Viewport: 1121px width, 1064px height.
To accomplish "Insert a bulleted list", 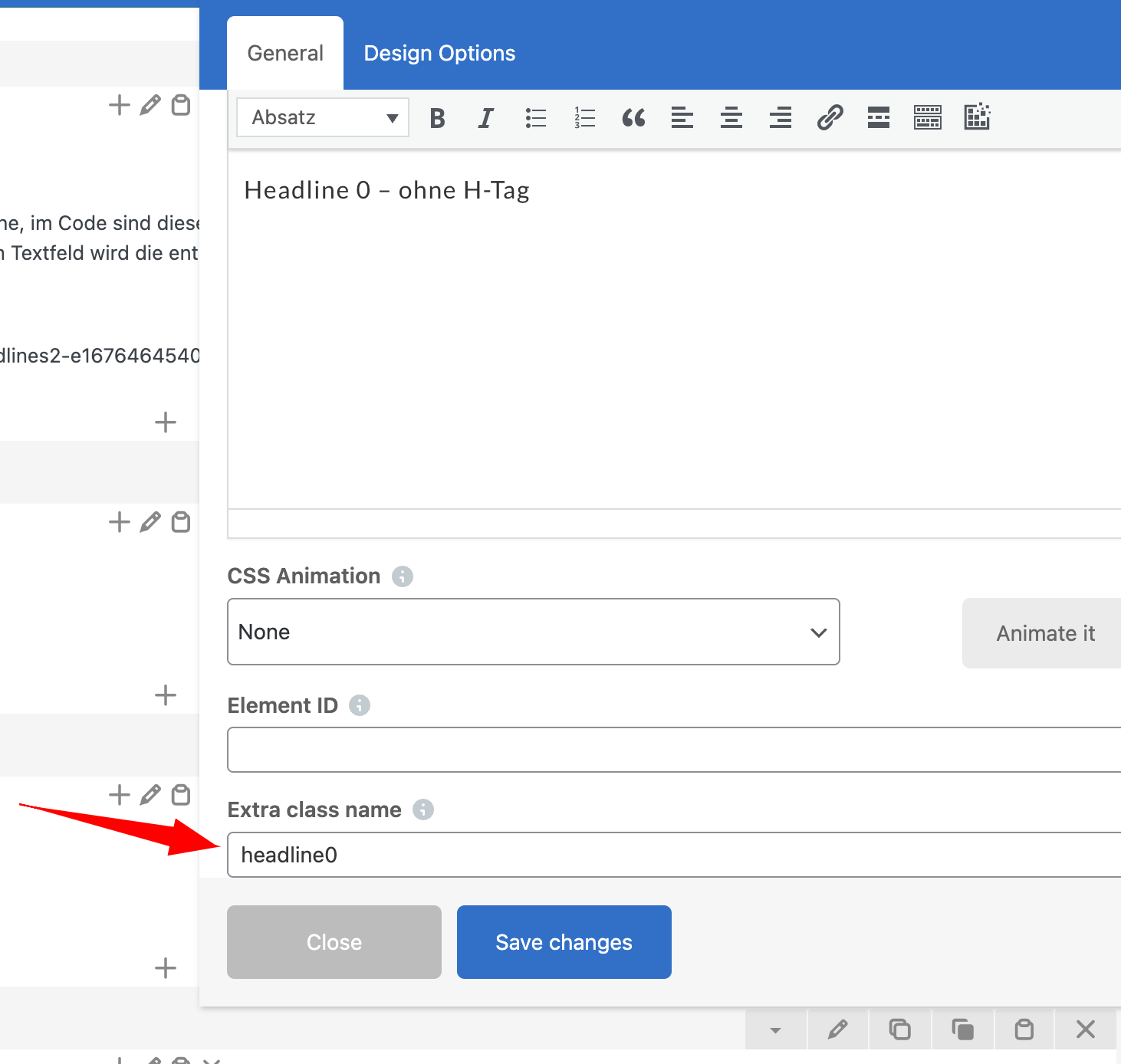I will 535,118.
